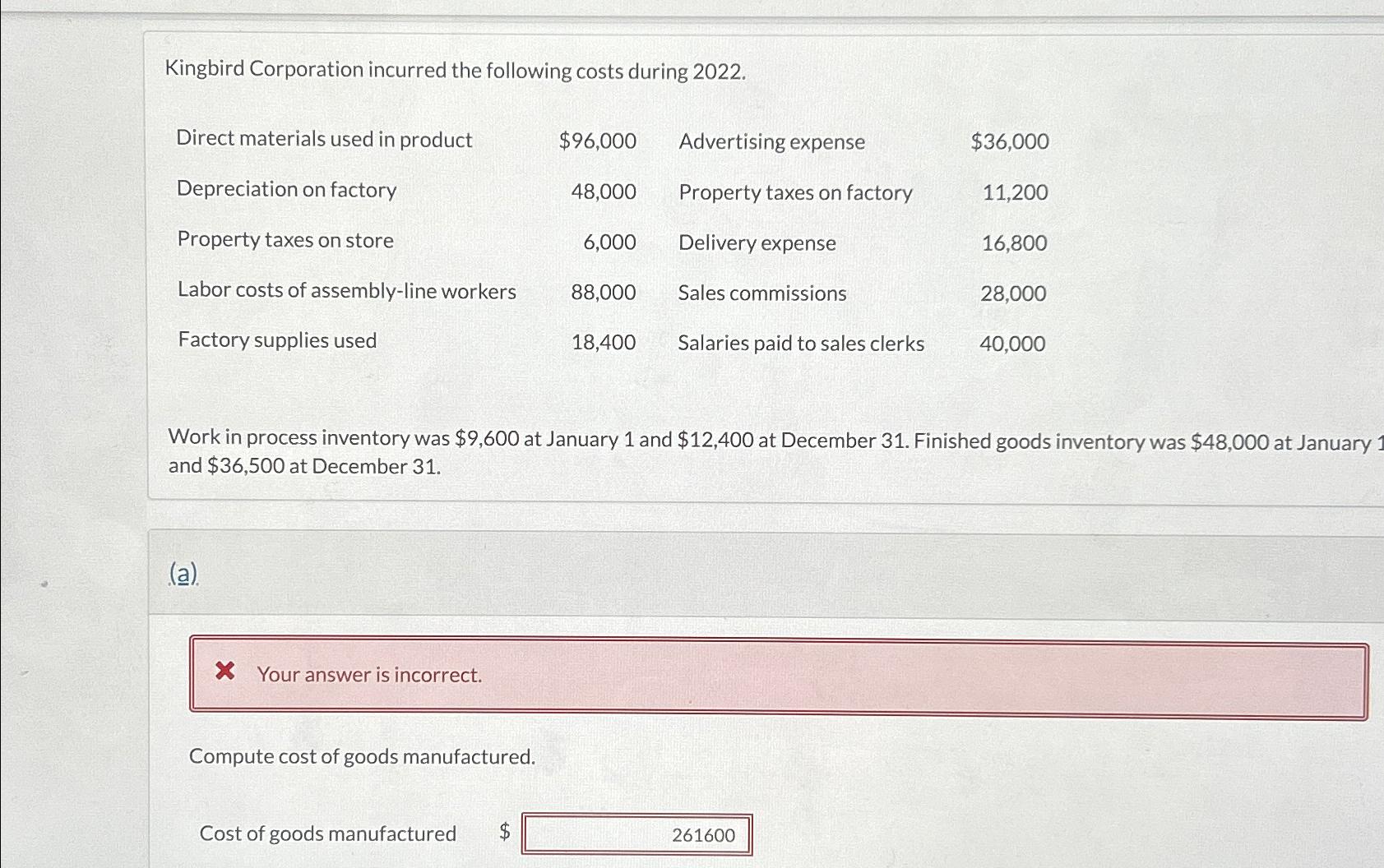The image size is (1384, 868).
Task: Select the Depreciation on factory amount 48,000
Action: coord(601,191)
